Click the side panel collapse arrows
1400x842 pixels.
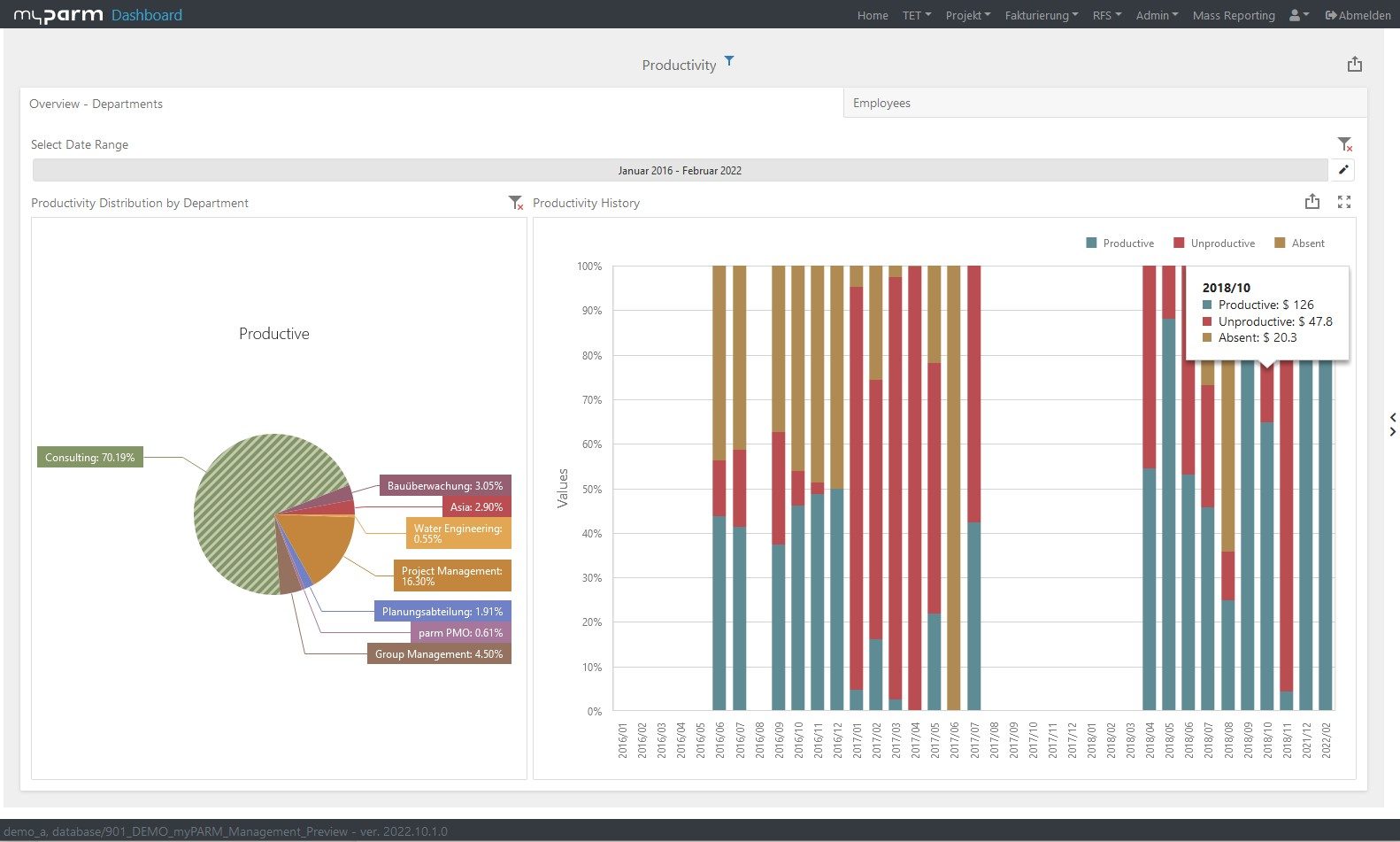(x=1392, y=424)
